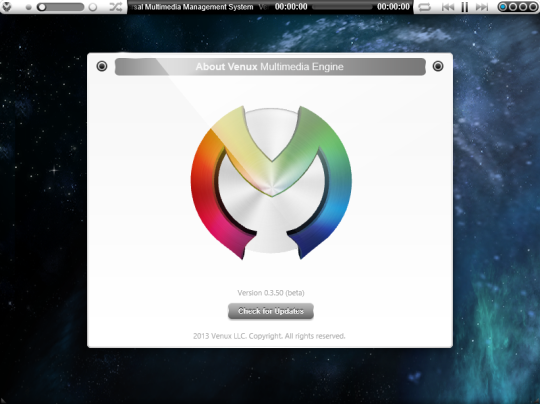Toggle shuffle playback
The image size is (540, 404).
click(x=116, y=7)
